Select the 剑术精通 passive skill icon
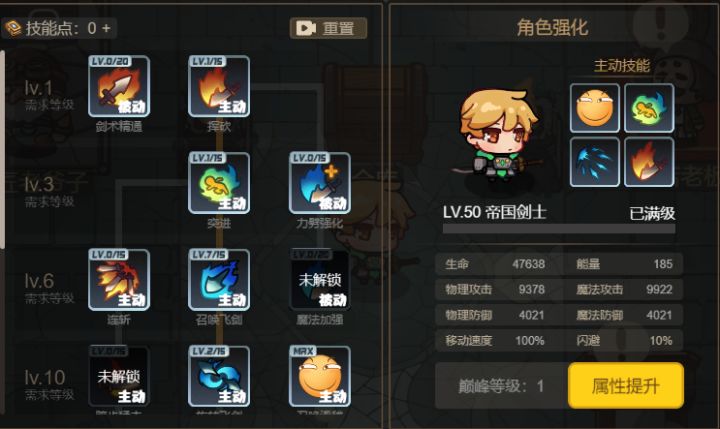This screenshot has width=720, height=429. [x=119, y=86]
